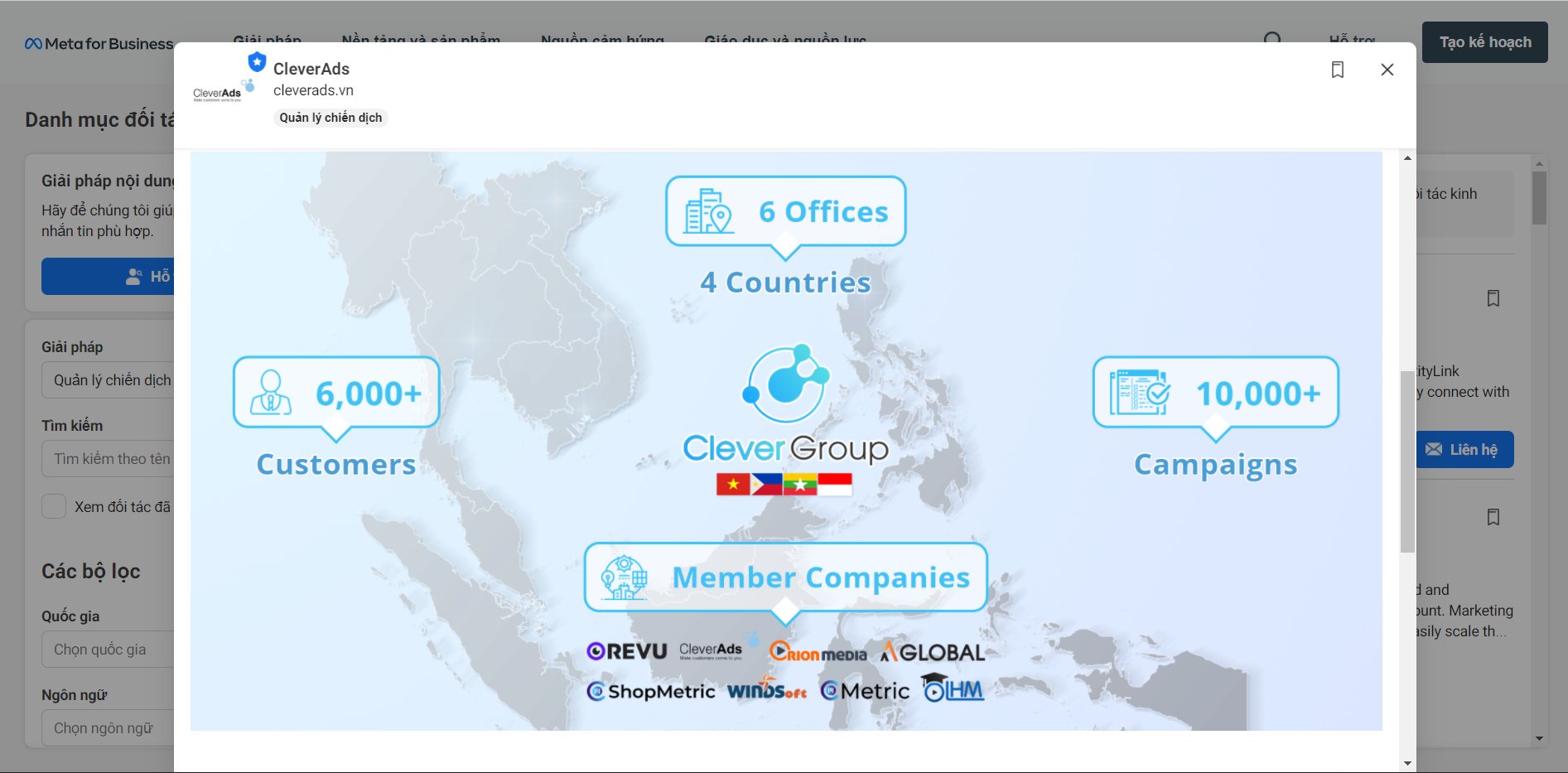Bookmark the lower partner card on the right
Viewport: 1568px width, 773px height.
click(1493, 517)
